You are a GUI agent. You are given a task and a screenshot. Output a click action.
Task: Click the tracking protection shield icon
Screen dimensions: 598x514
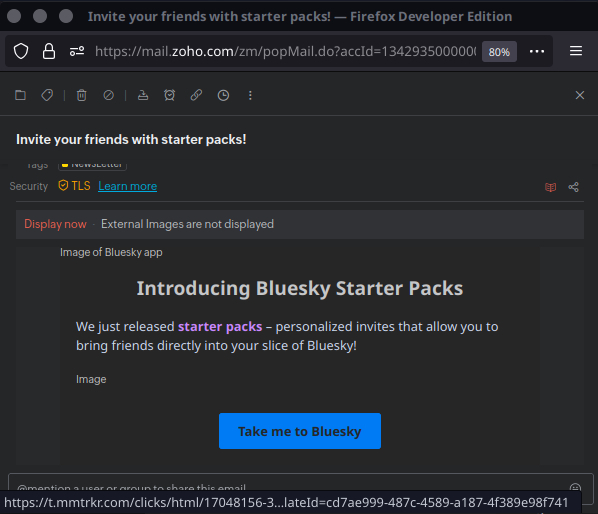21,51
